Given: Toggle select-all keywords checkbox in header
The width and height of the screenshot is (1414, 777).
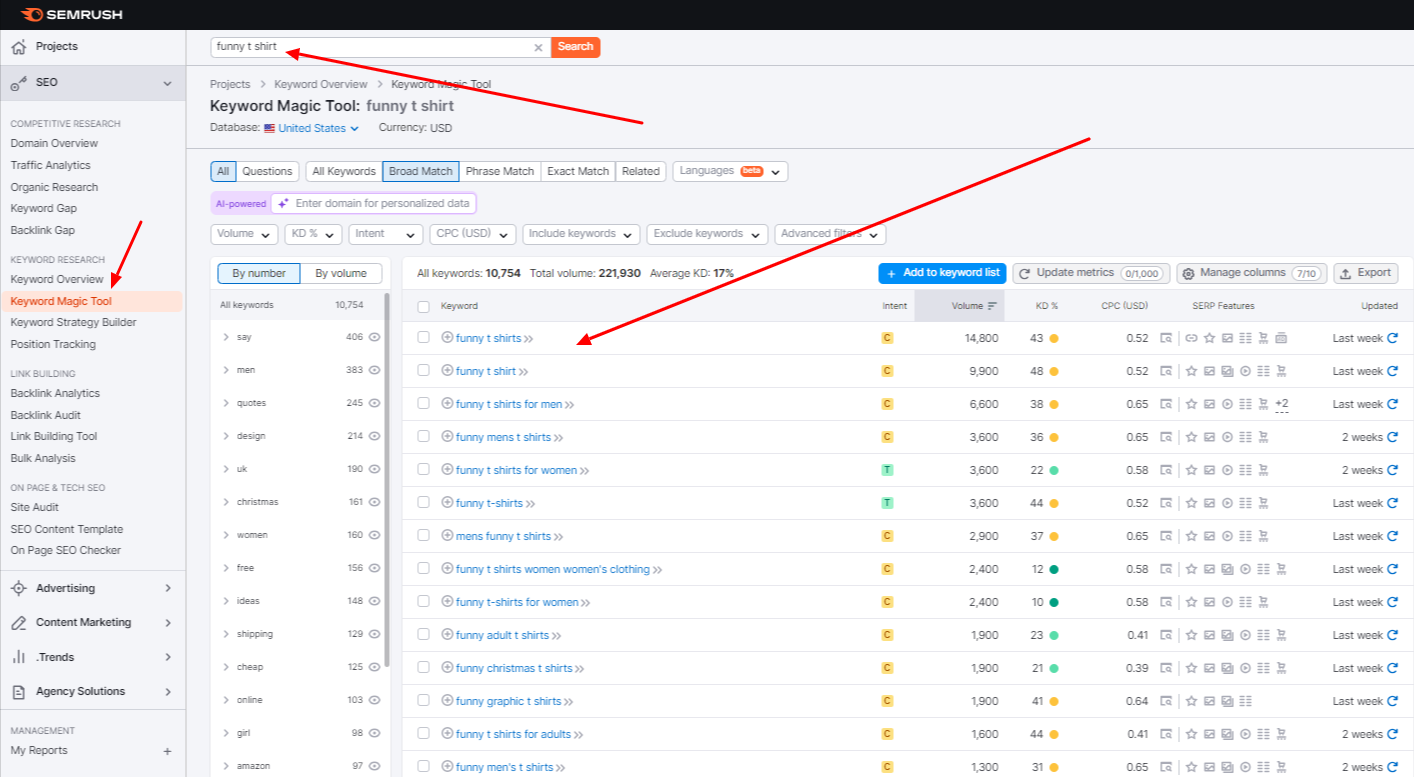Looking at the screenshot, I should click(x=424, y=306).
